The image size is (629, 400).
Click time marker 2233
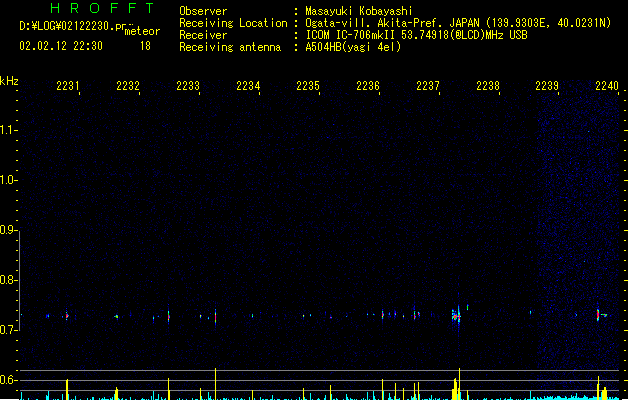(x=188, y=85)
